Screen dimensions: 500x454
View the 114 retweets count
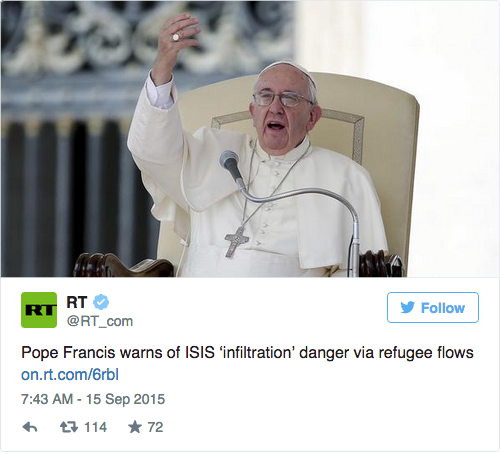point(95,427)
